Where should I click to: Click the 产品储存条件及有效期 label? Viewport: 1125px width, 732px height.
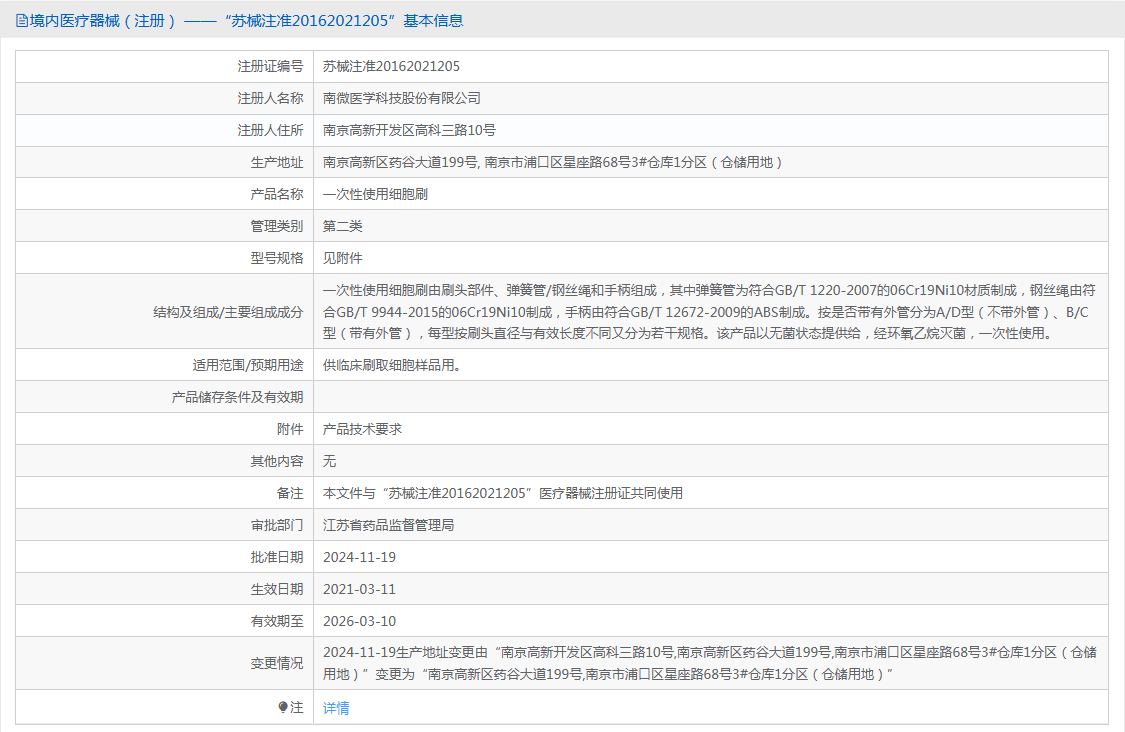click(x=237, y=397)
